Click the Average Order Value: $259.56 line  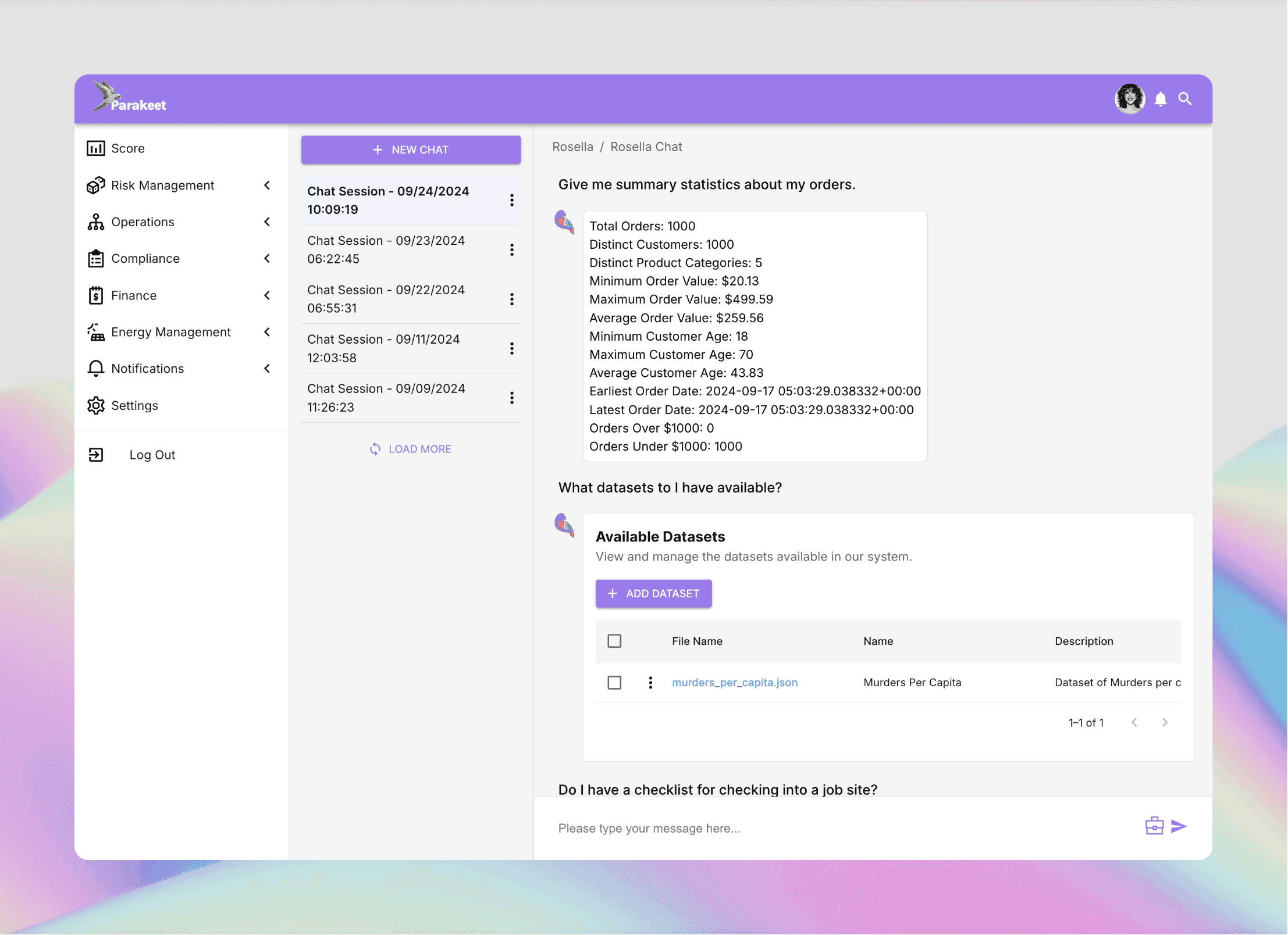pos(676,318)
